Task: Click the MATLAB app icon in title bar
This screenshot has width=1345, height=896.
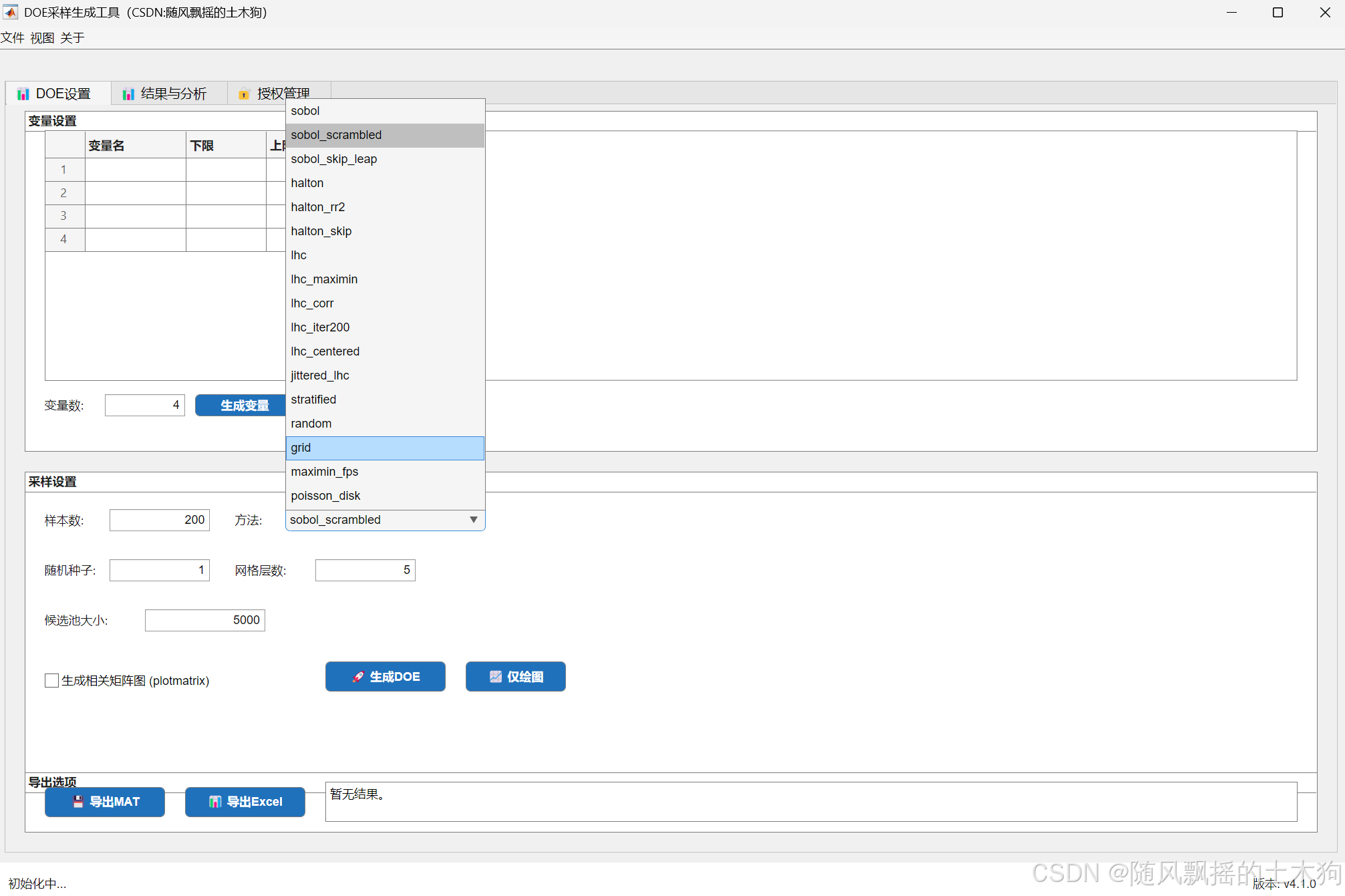Action: click(x=11, y=12)
